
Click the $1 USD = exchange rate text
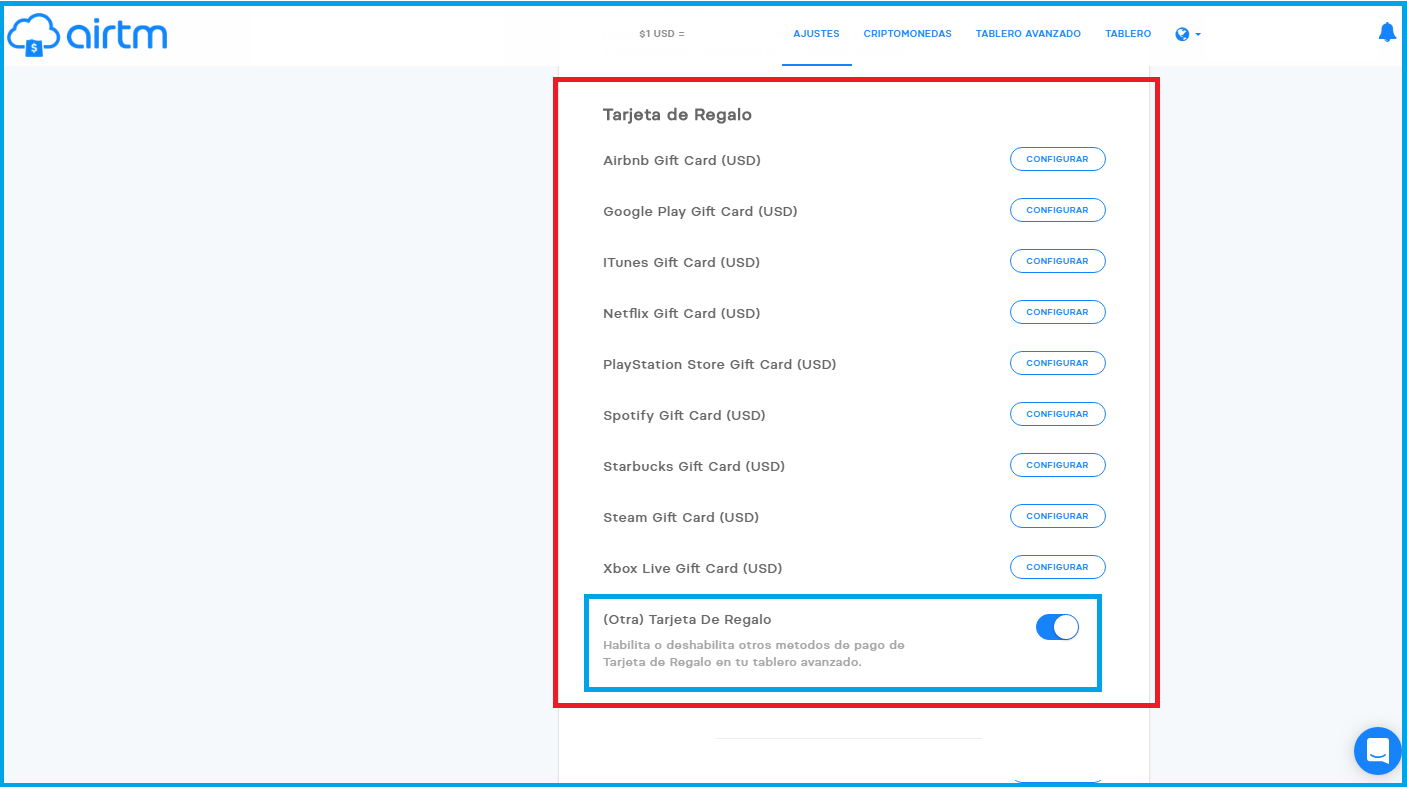point(662,34)
